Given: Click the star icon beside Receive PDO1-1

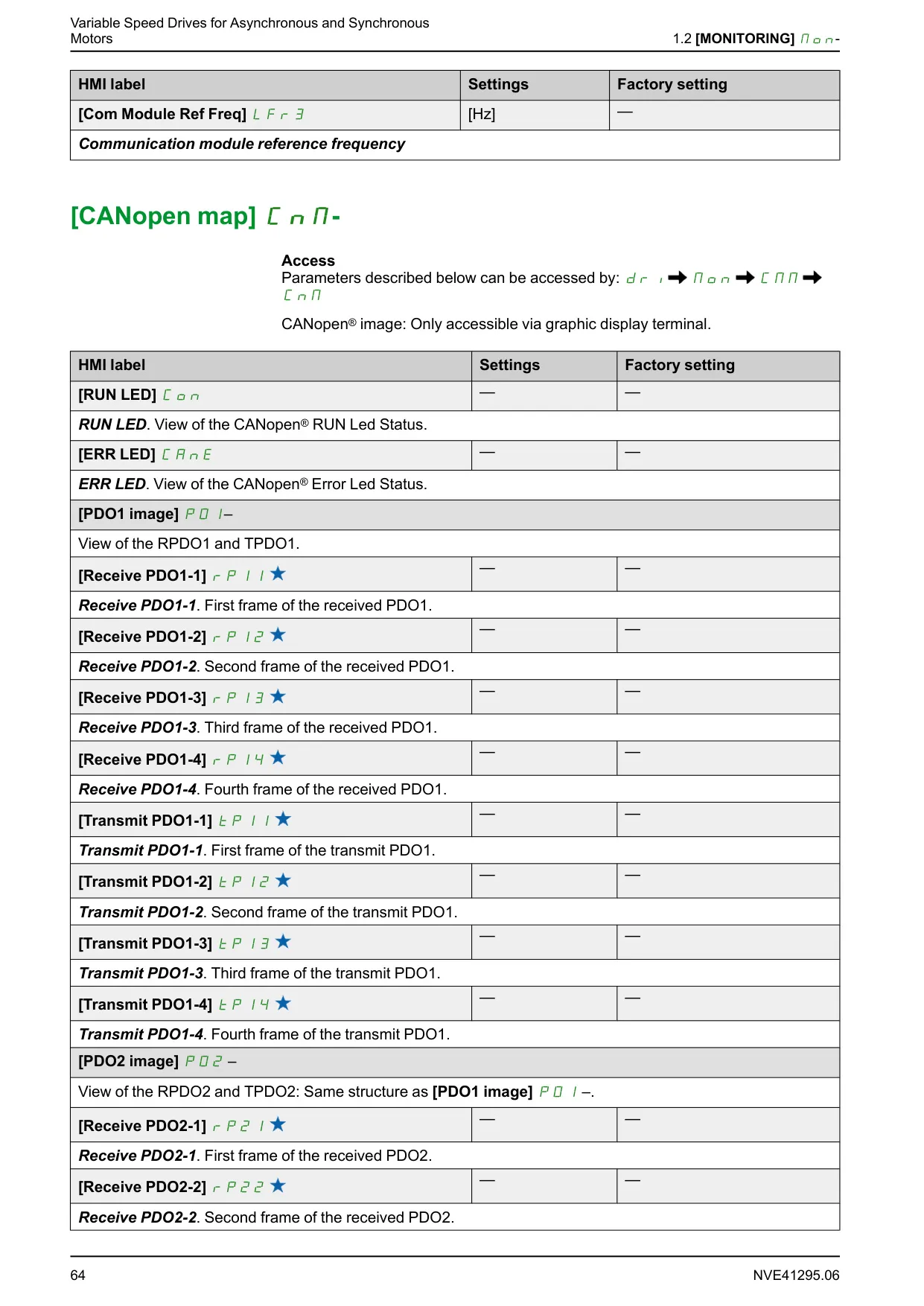Looking at the screenshot, I should (278, 573).
